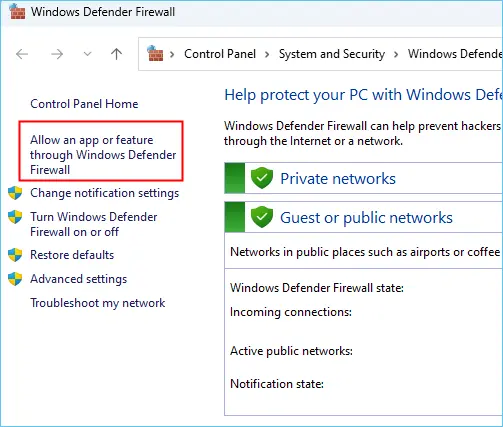Expand chevron before Control Panel breadcrumb
Screen dimensions: 503x427
(x=172, y=54)
